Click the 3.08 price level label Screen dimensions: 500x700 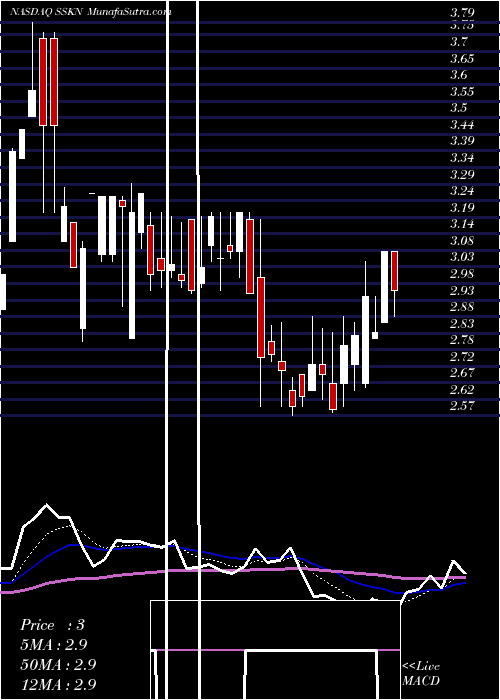(x=462, y=241)
